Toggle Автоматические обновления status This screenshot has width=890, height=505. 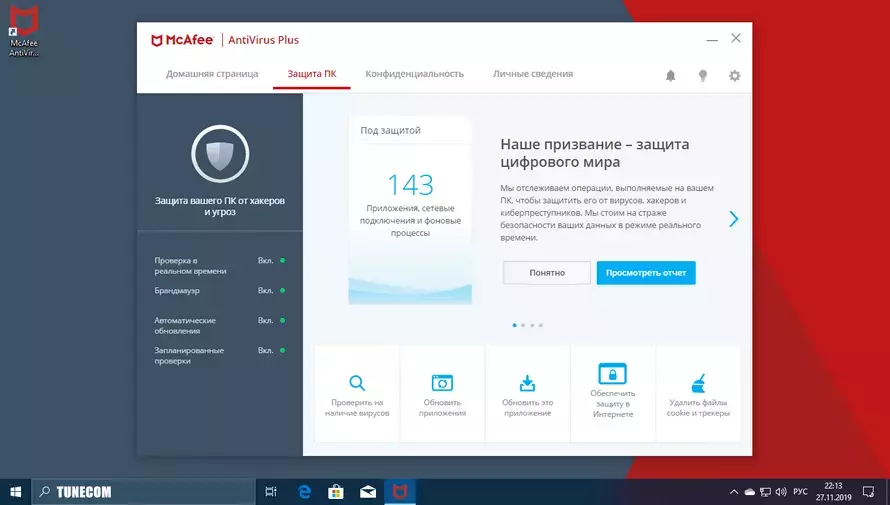[271, 321]
